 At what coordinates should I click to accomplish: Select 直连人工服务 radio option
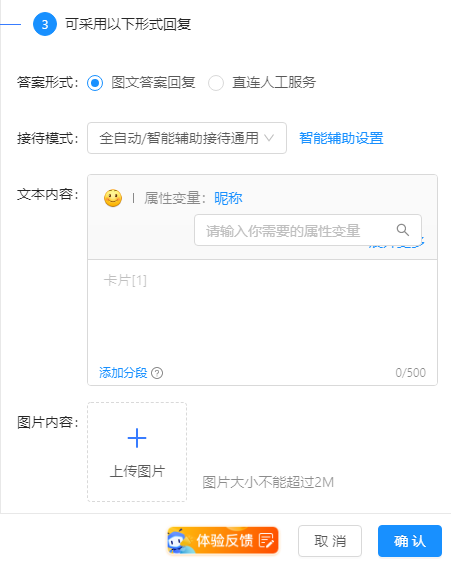click(216, 83)
